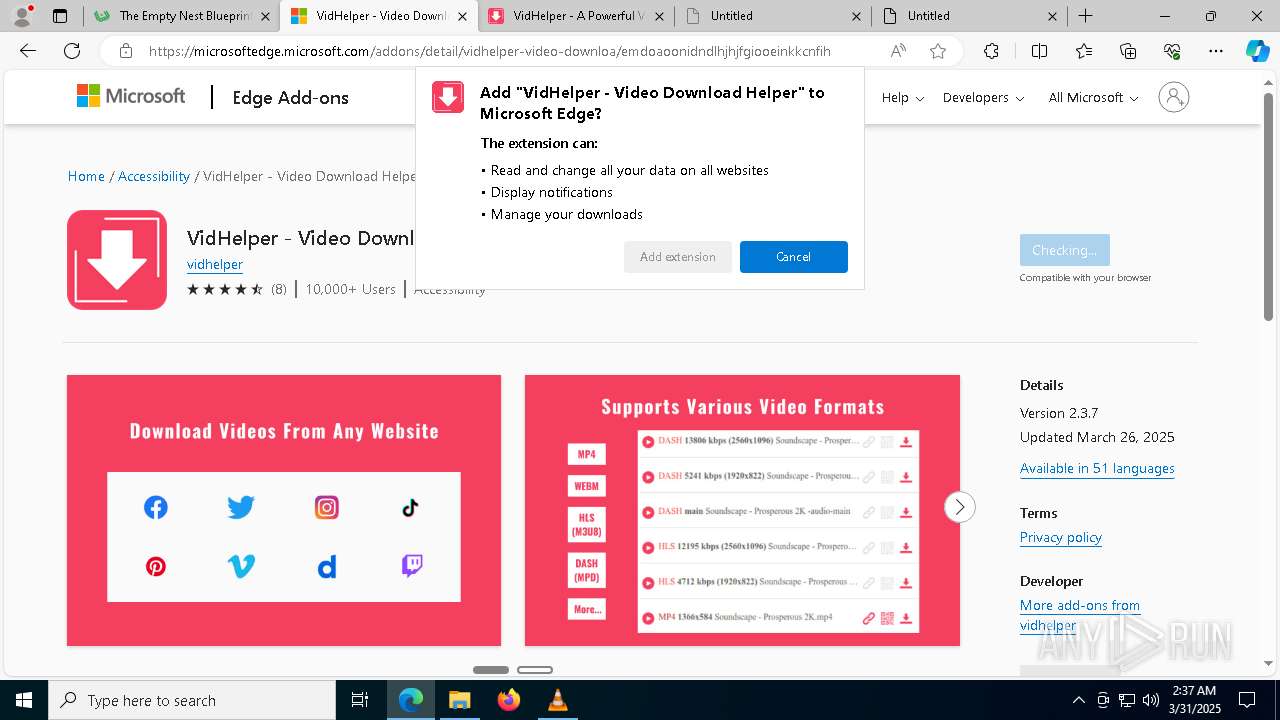
Task: Launch Copilot sidebar icon
Action: click(x=1257, y=51)
